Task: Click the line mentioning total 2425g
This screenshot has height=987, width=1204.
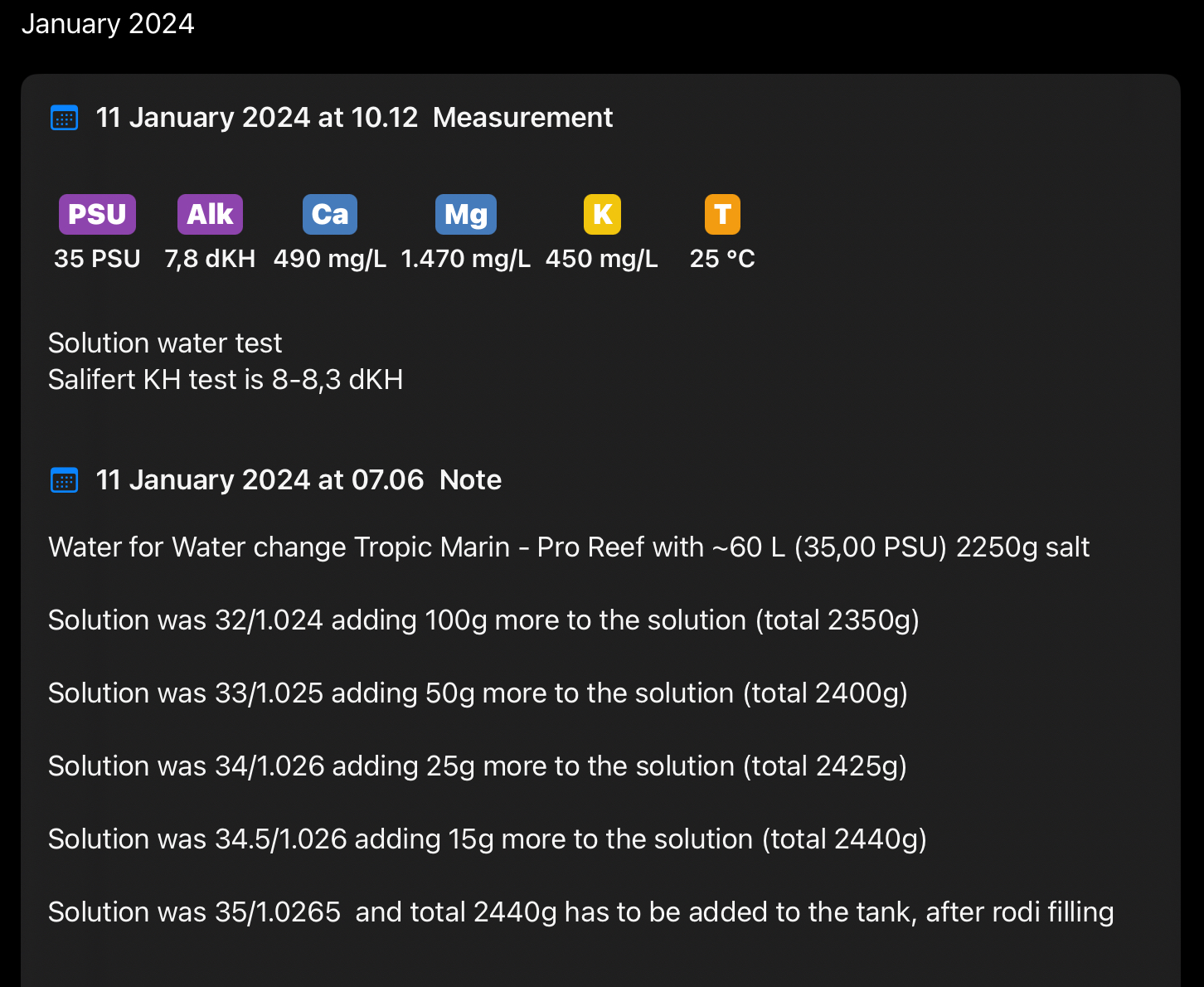Action: pos(478,766)
